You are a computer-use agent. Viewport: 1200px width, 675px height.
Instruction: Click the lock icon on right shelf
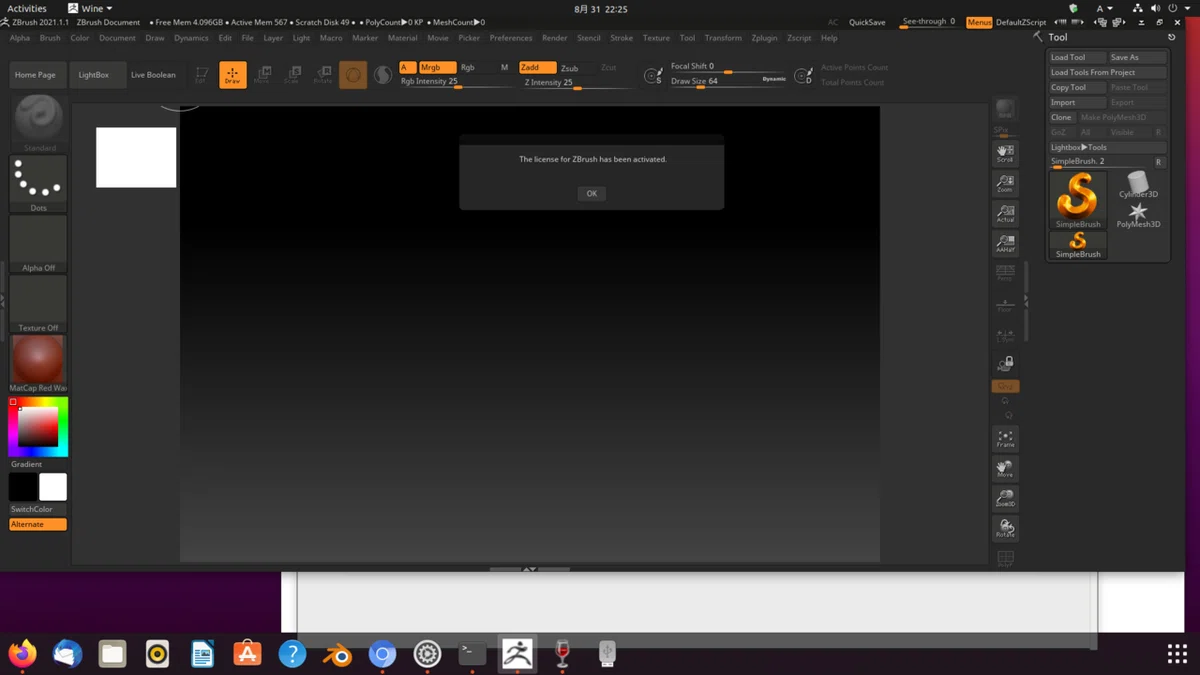coord(1005,364)
